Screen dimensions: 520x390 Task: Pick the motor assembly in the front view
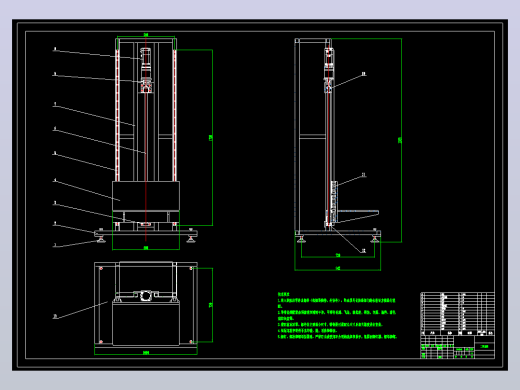pyautogui.click(x=146, y=70)
